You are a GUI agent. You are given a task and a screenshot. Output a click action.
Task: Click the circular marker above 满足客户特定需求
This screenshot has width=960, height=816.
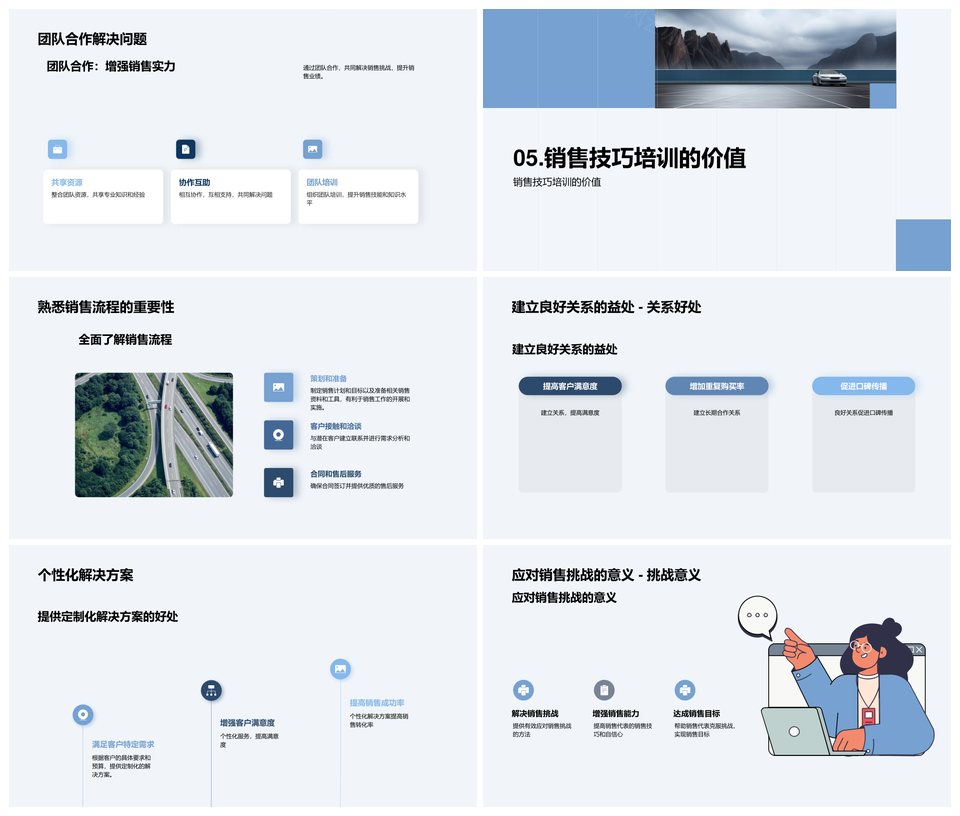[x=83, y=714]
